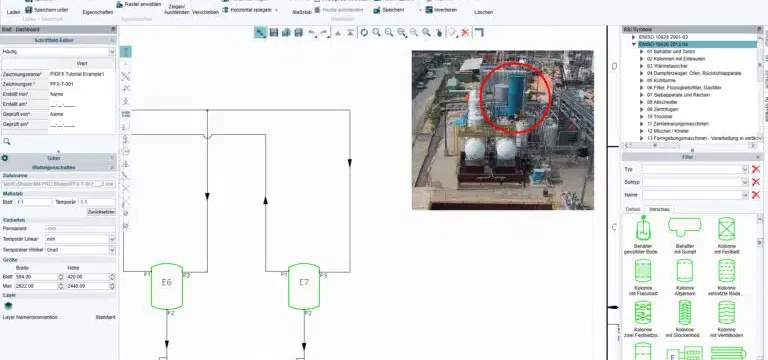Switch to the Details tab
Image resolution: width=768 pixels, height=360 pixels.
click(x=633, y=209)
